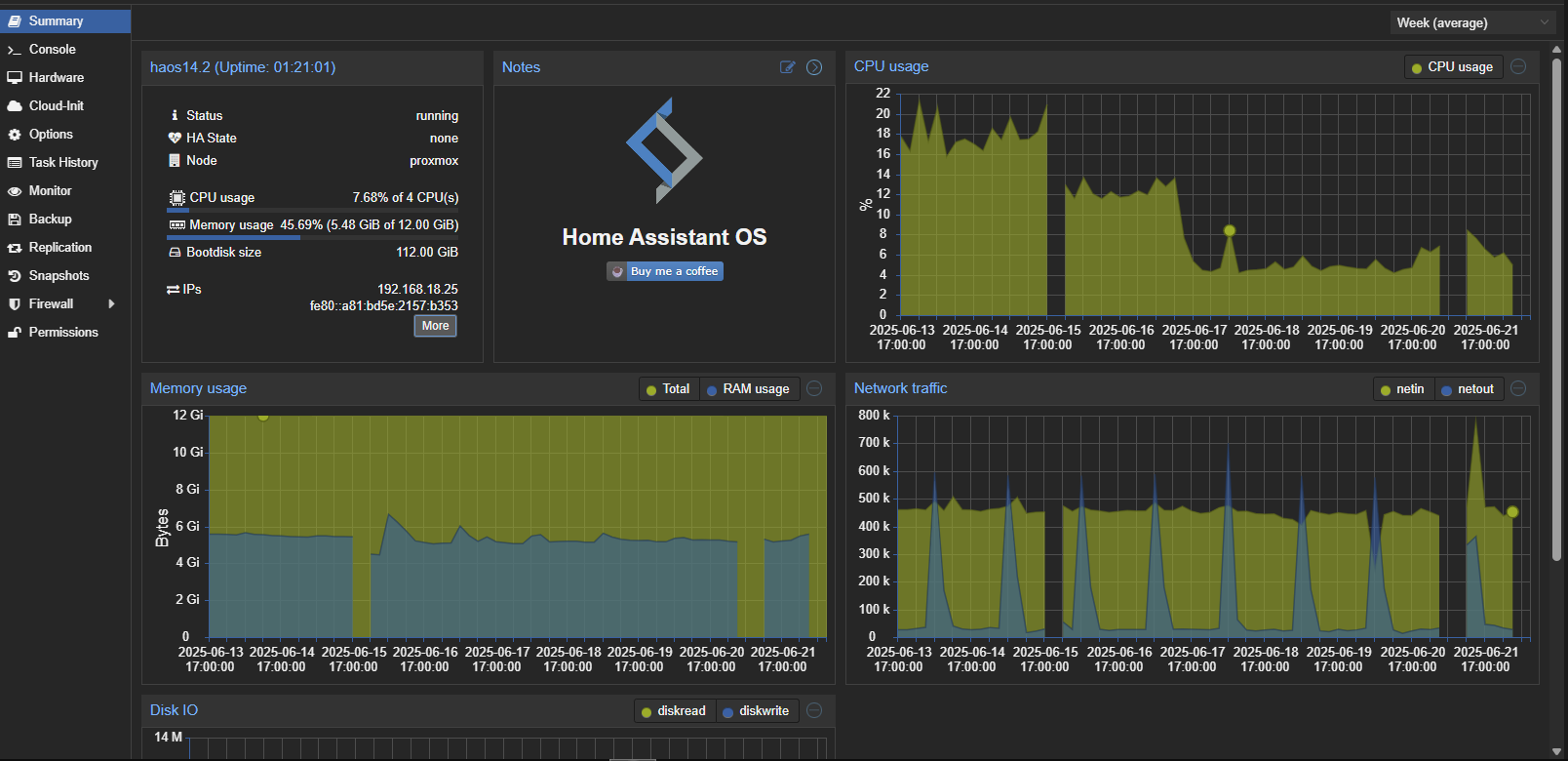This screenshot has height=761, width=1568.
Task: Click the Status info icon
Action: 175,115
